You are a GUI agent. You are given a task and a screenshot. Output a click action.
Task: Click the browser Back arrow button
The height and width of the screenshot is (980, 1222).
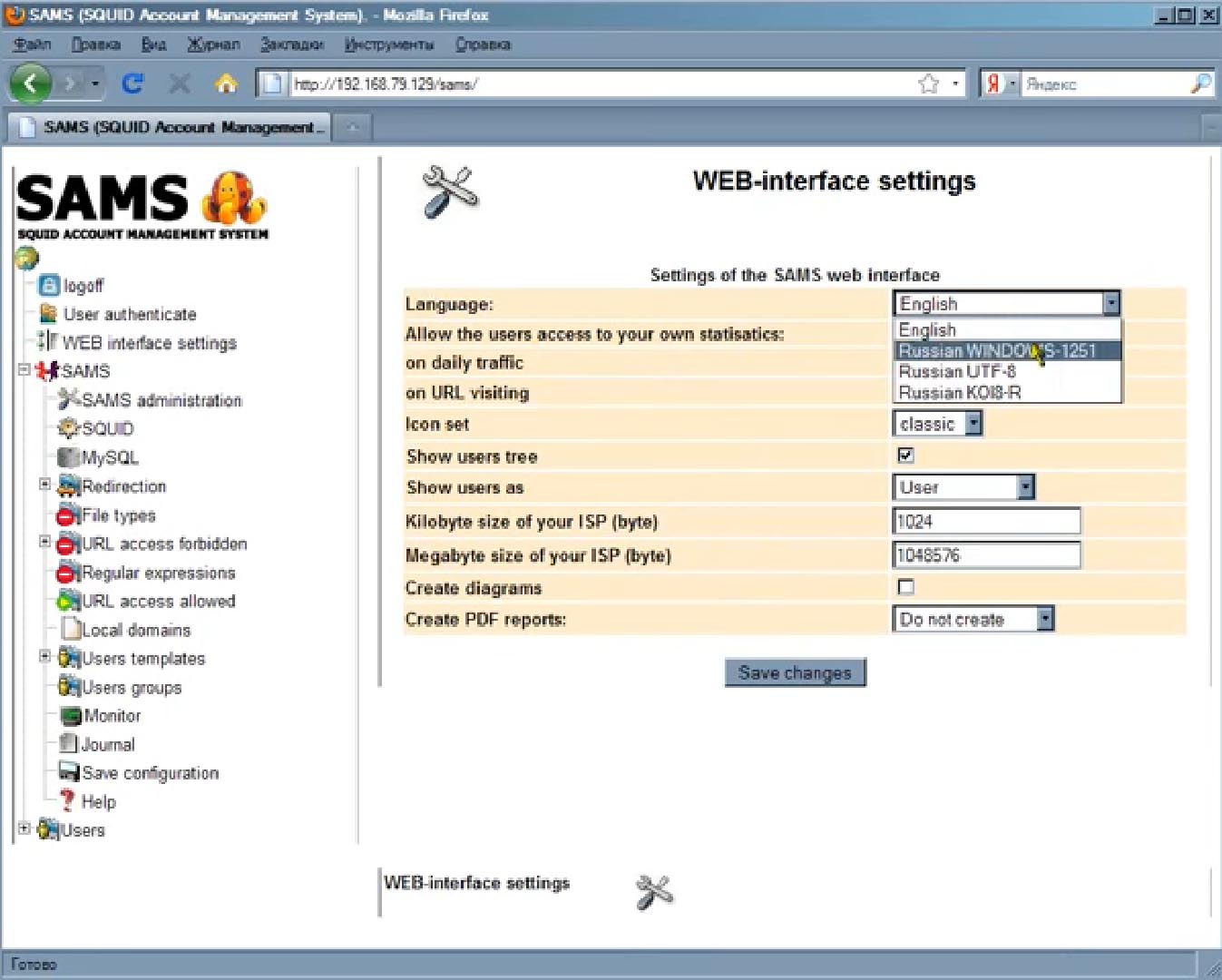pos(30,83)
